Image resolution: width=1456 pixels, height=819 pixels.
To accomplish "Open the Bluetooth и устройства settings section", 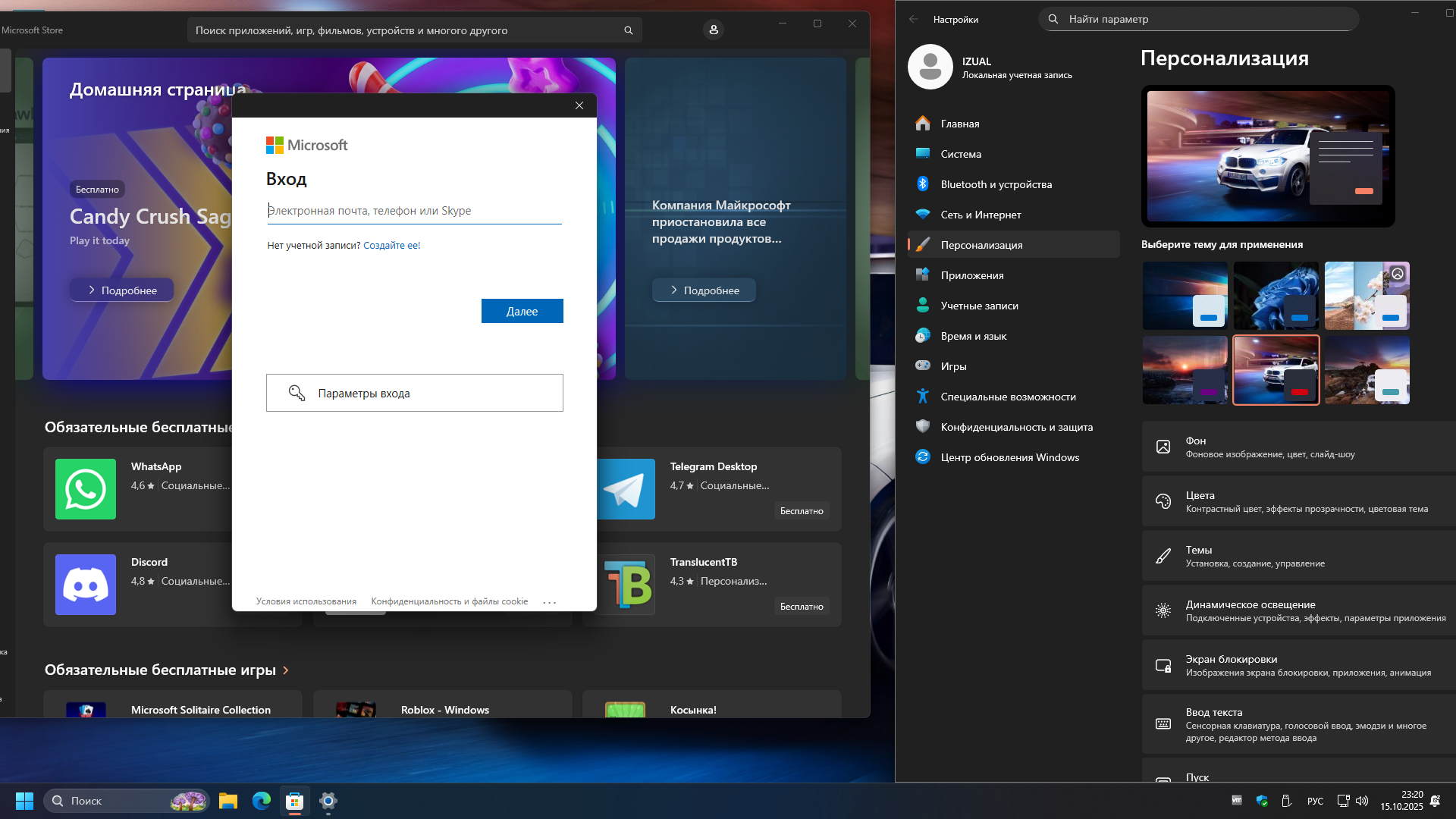I will tap(996, 184).
